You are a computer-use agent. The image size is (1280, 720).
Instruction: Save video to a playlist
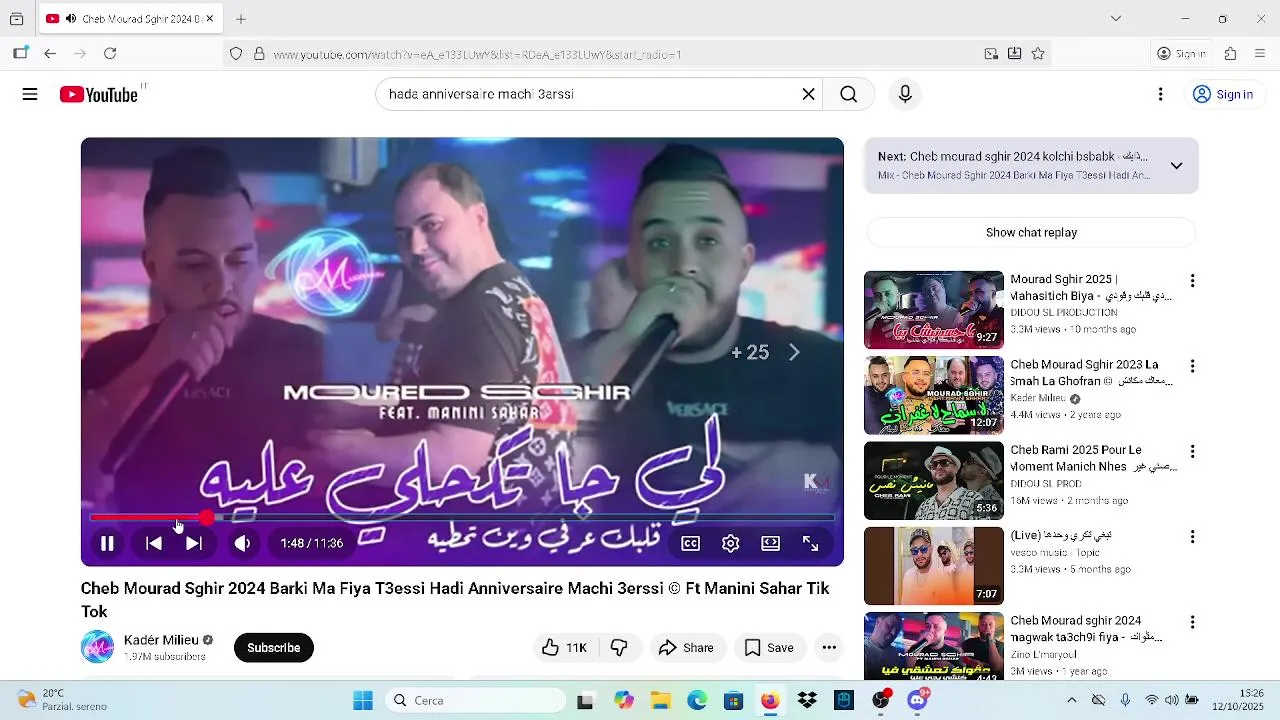click(x=769, y=647)
